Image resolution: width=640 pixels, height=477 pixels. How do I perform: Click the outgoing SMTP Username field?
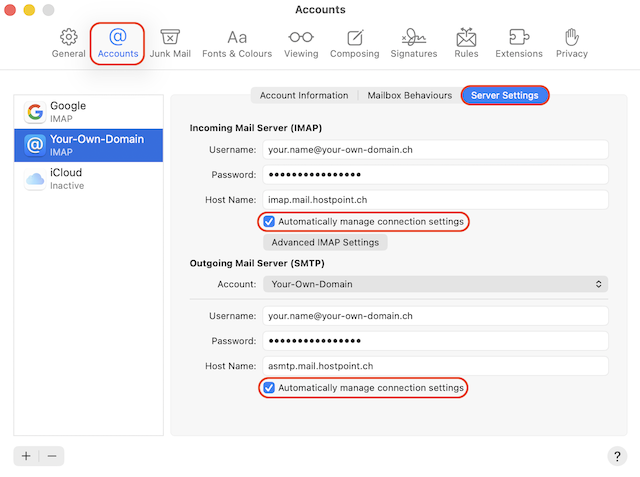436,316
